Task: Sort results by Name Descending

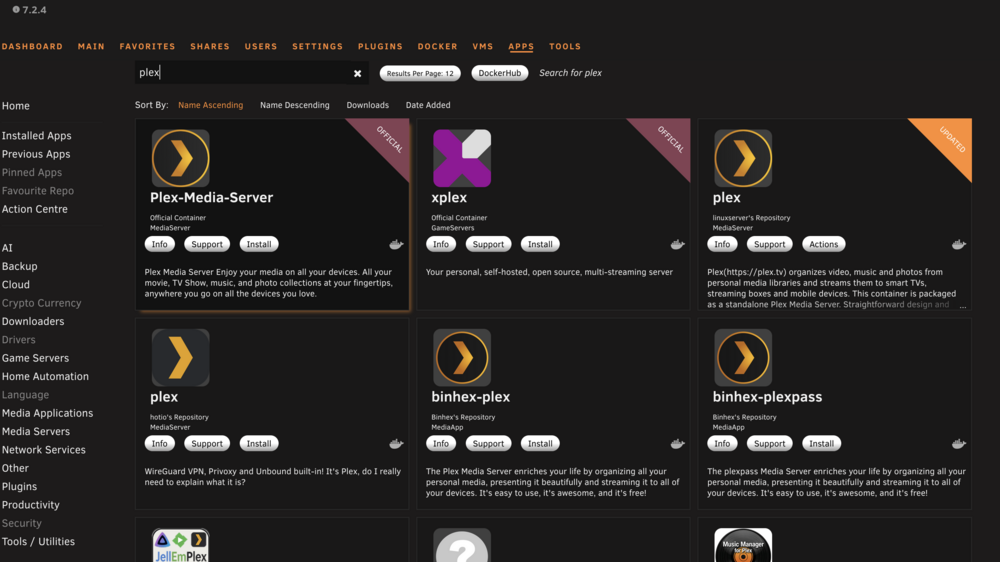Action: [295, 105]
